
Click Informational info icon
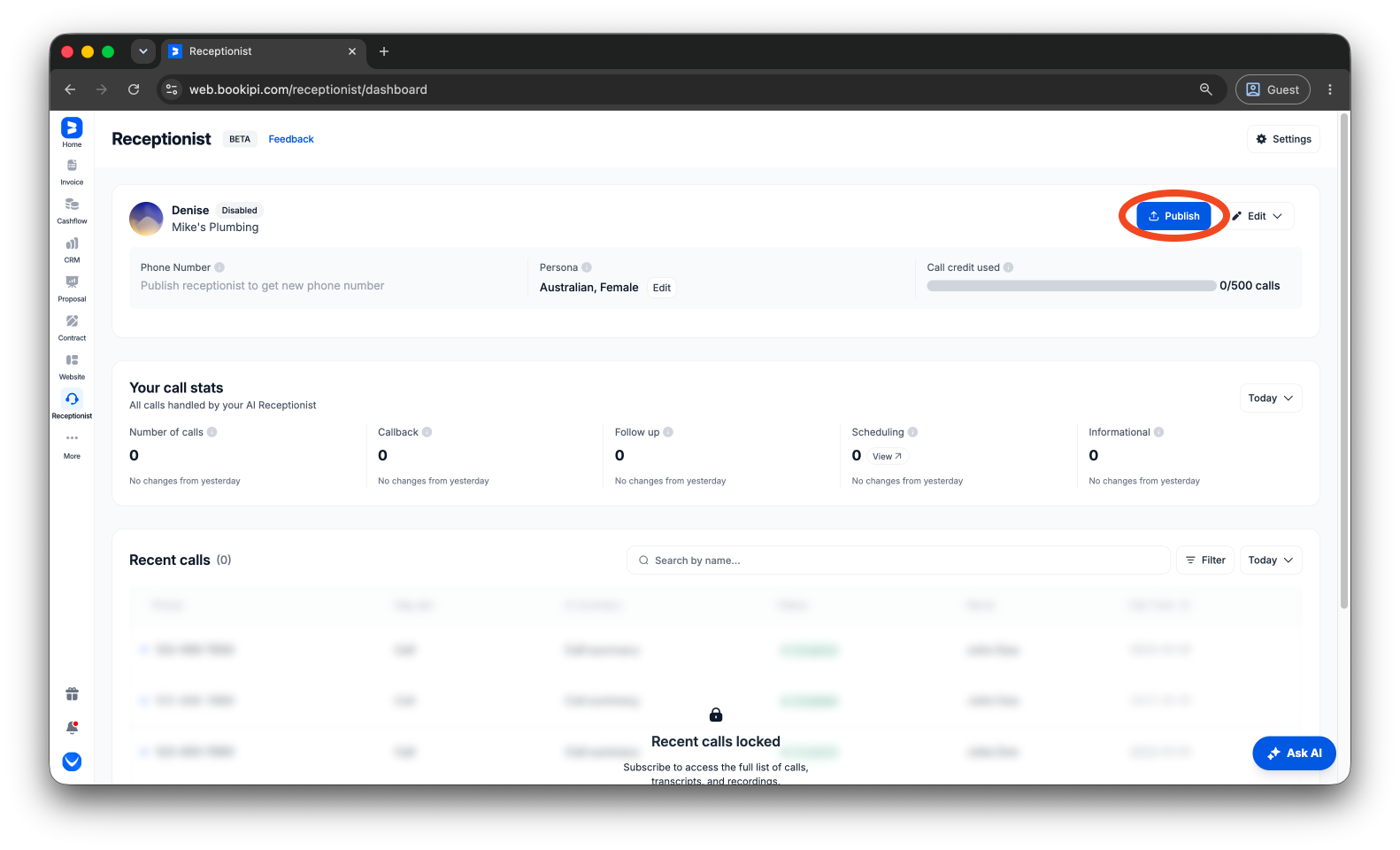(x=1158, y=432)
